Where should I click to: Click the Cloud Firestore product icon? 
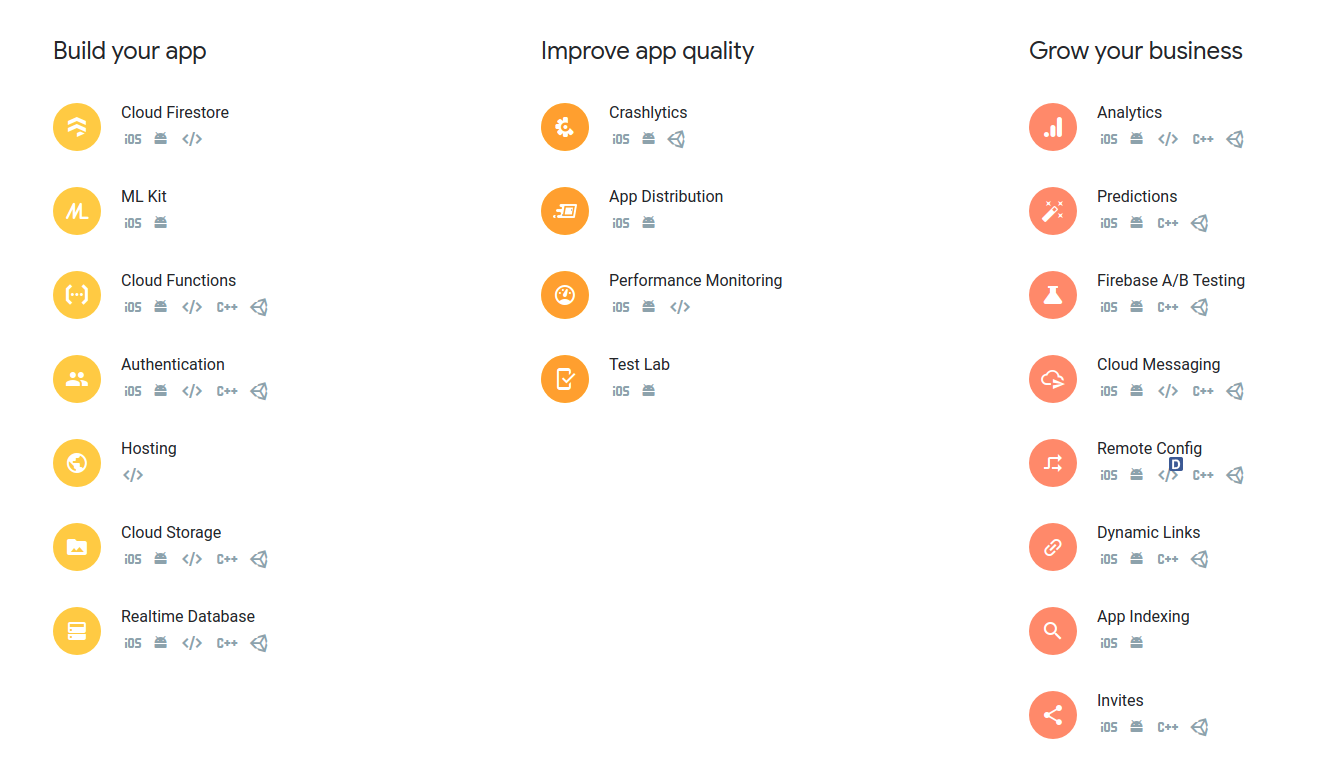tap(77, 127)
